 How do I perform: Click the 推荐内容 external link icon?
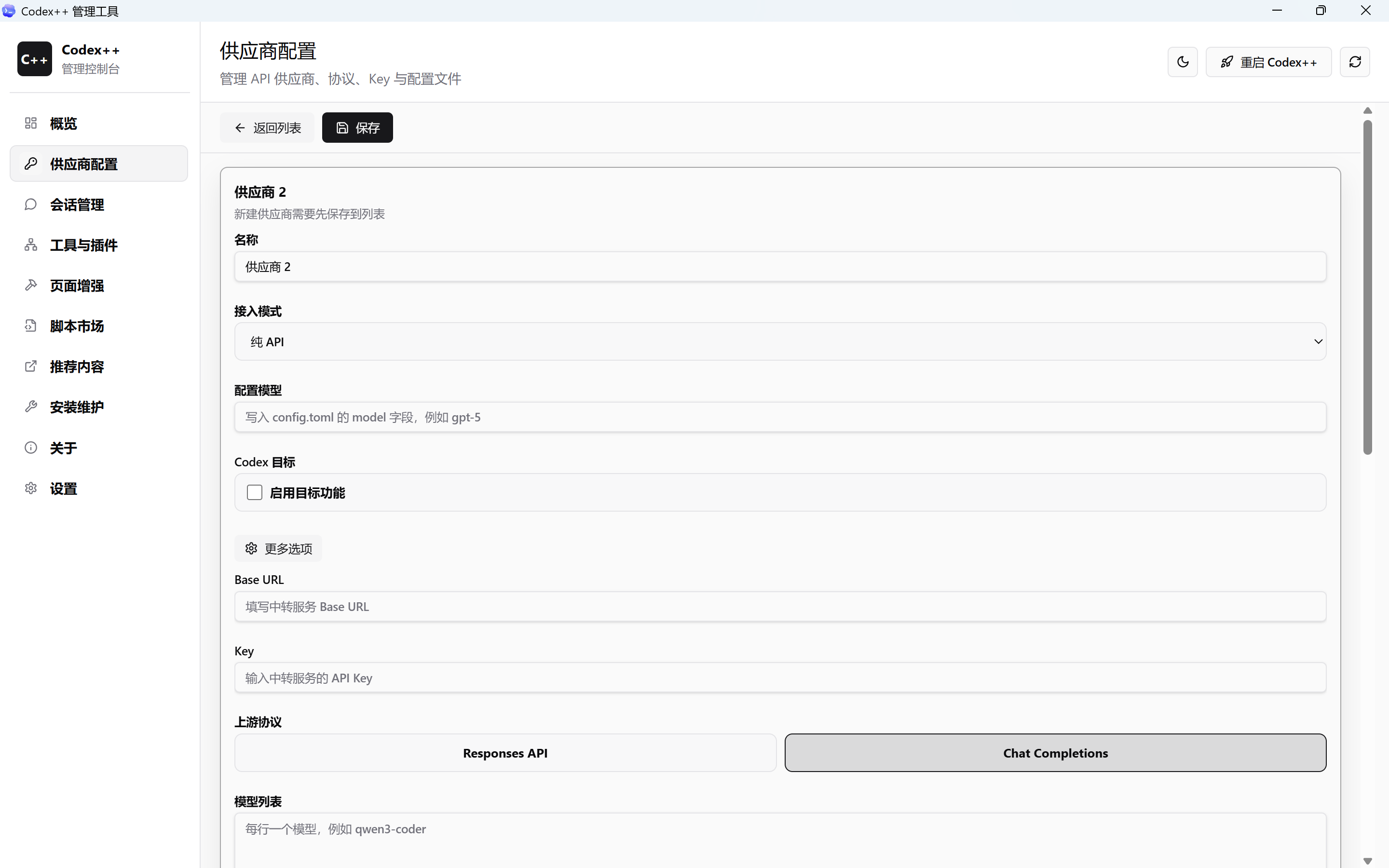coord(31,366)
